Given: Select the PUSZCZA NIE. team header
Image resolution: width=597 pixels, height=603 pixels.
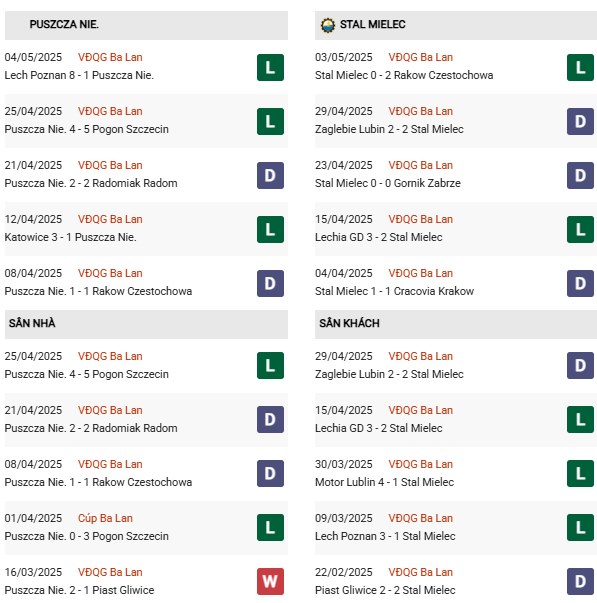Looking at the screenshot, I should [x=146, y=25].
